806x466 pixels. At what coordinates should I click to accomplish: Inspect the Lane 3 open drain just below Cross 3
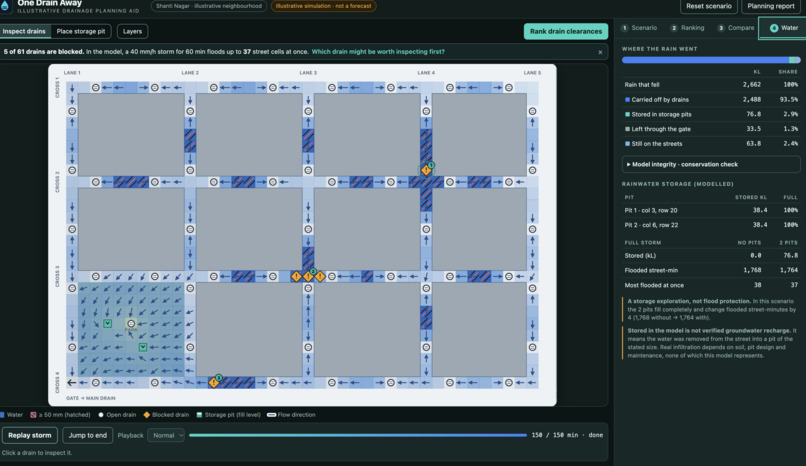(308, 288)
